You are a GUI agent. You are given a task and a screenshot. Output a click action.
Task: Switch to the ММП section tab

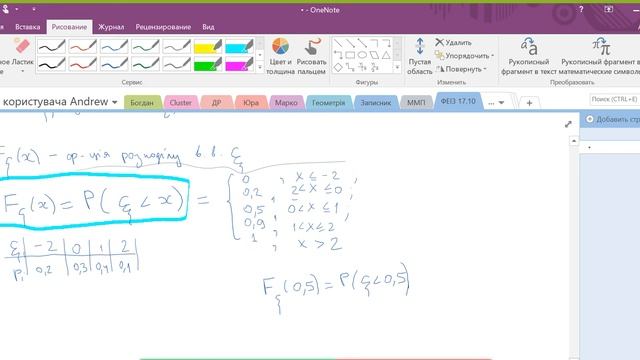[x=416, y=103]
